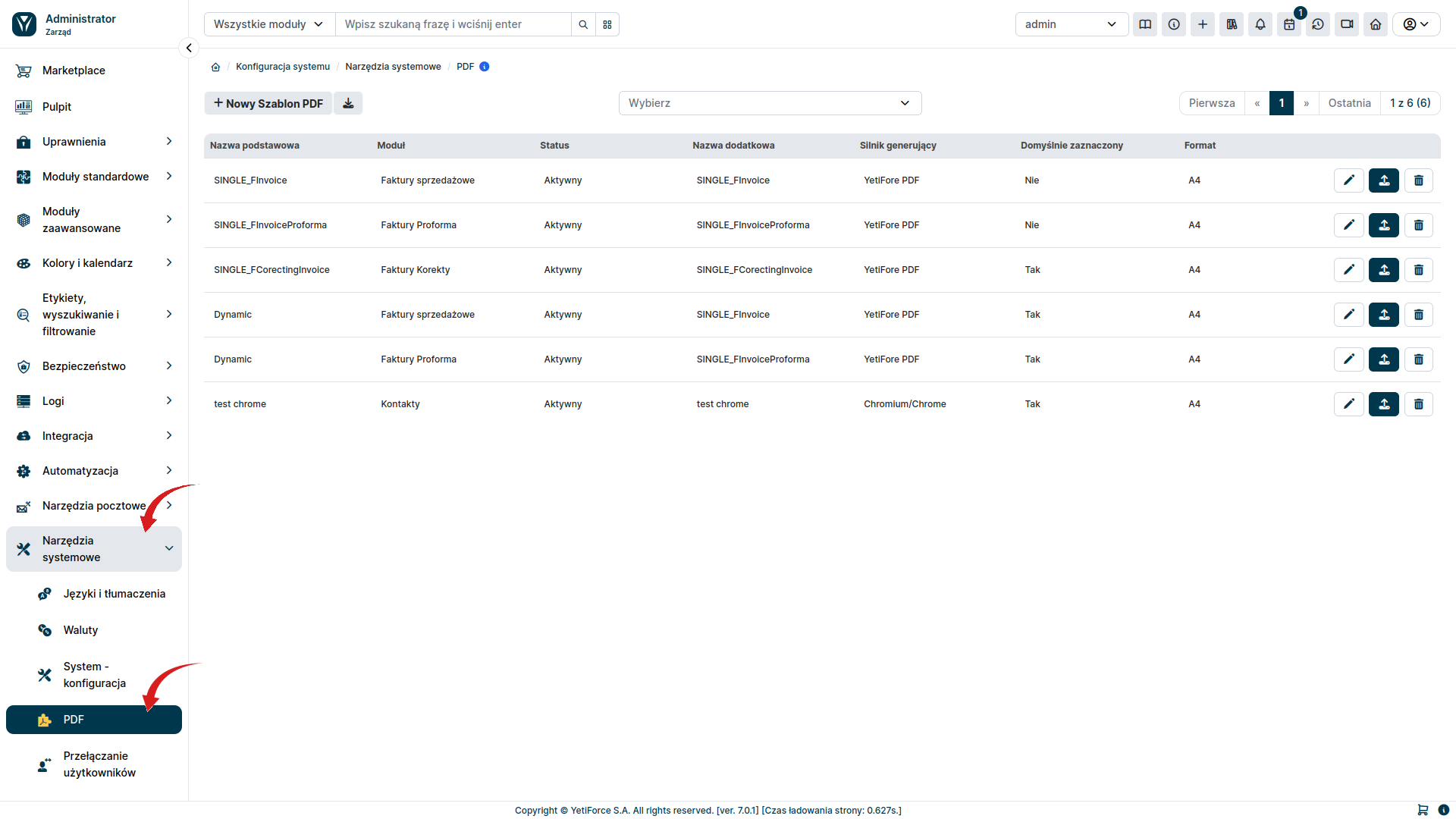1456x819 pixels.
Task: Open the video camera icon
Action: [x=1347, y=24]
